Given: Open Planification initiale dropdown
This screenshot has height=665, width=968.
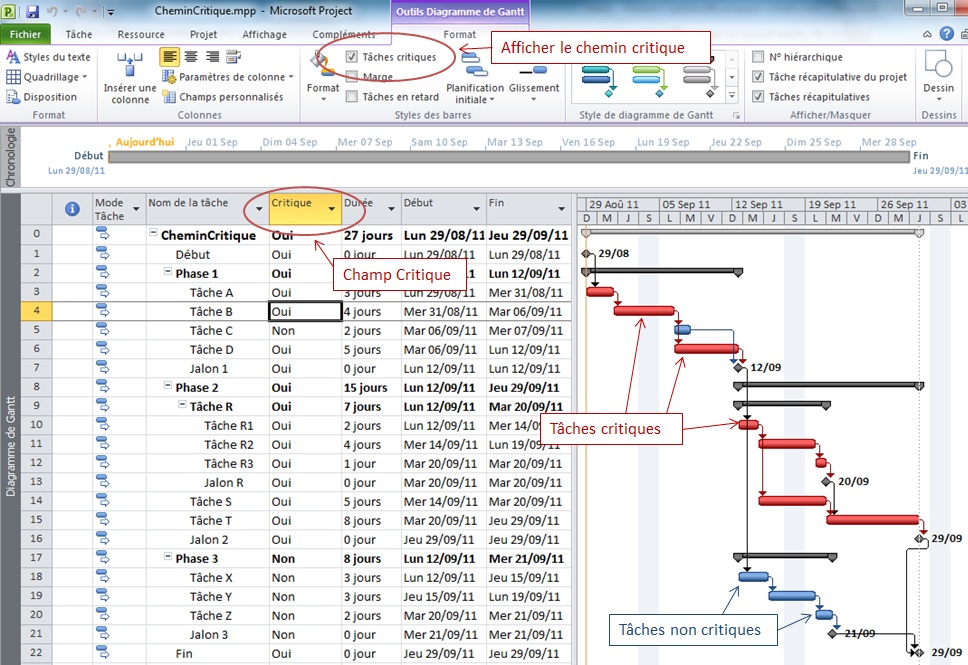Looking at the screenshot, I should 475,78.
